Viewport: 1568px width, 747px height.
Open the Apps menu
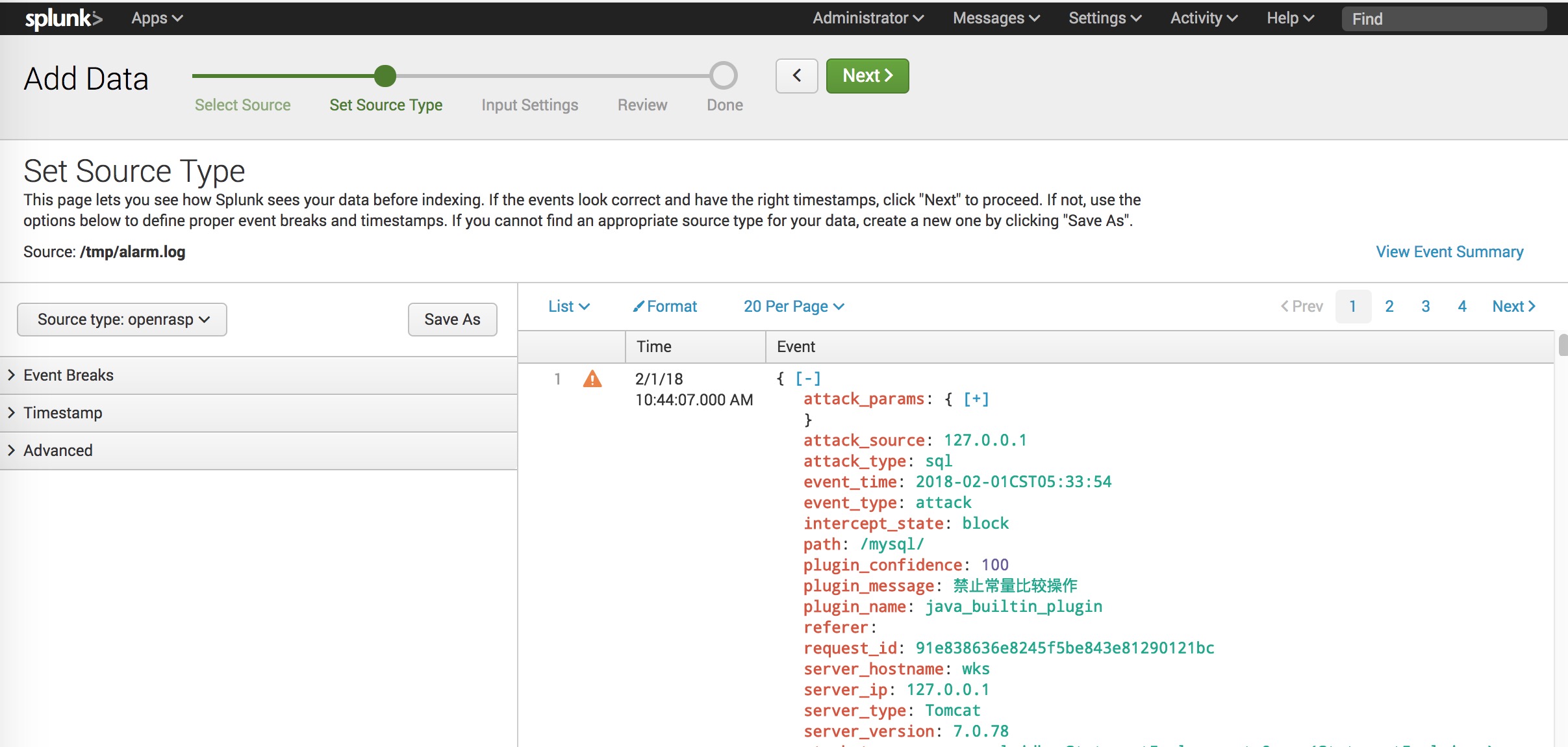[157, 18]
